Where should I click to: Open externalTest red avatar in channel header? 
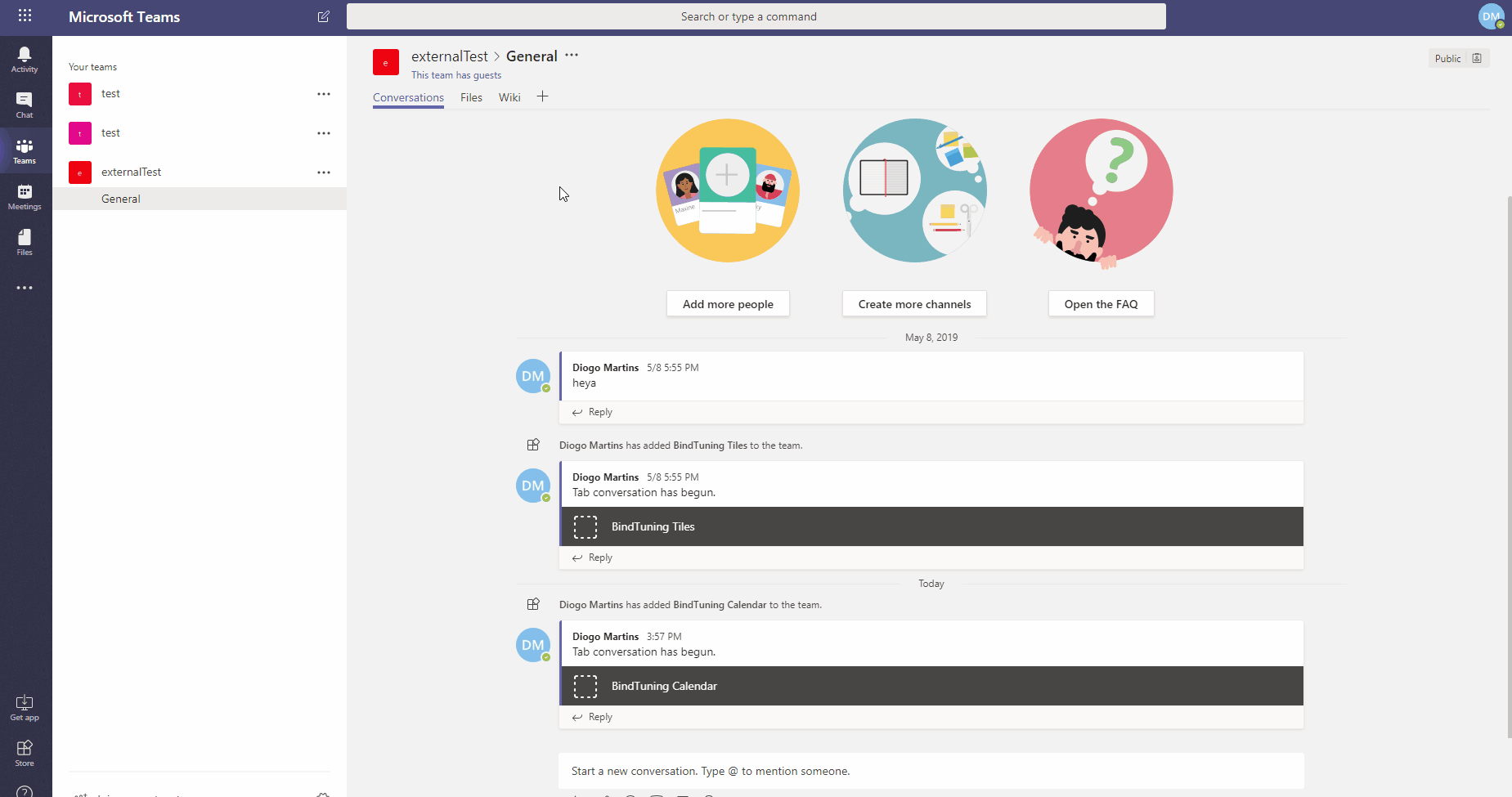click(x=386, y=62)
